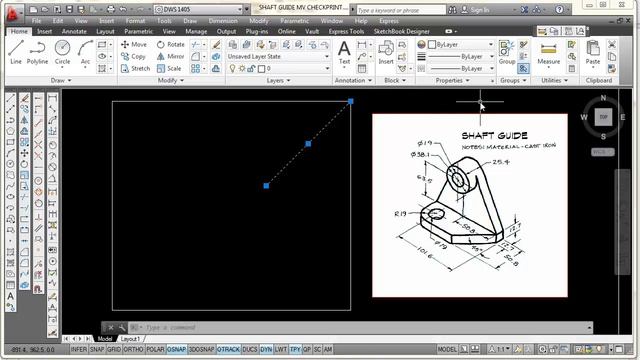Viewport: 640px width, 360px height.
Task: Open the Format menu
Action: point(135,21)
